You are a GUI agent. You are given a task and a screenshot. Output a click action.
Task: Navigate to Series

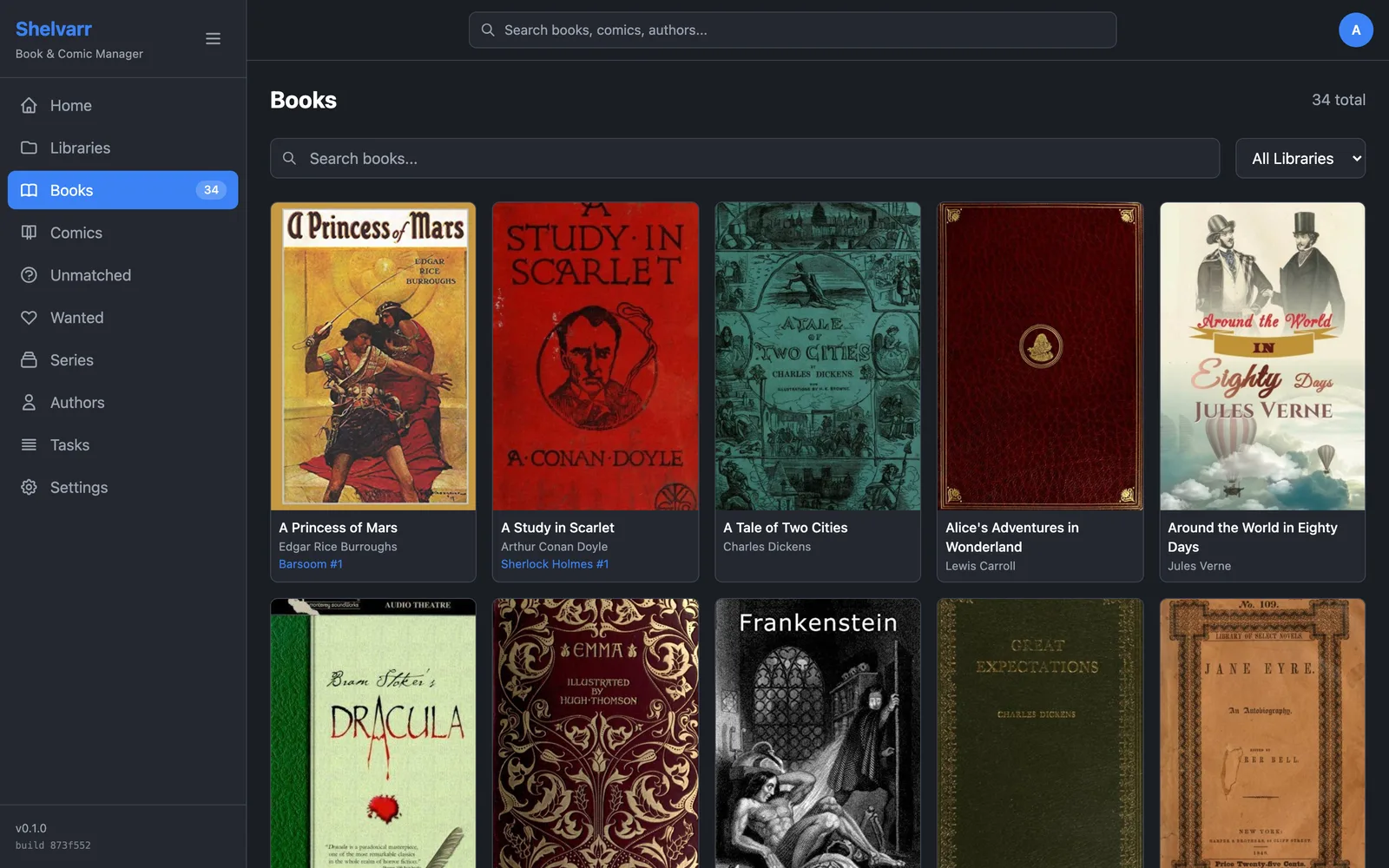tap(123, 360)
